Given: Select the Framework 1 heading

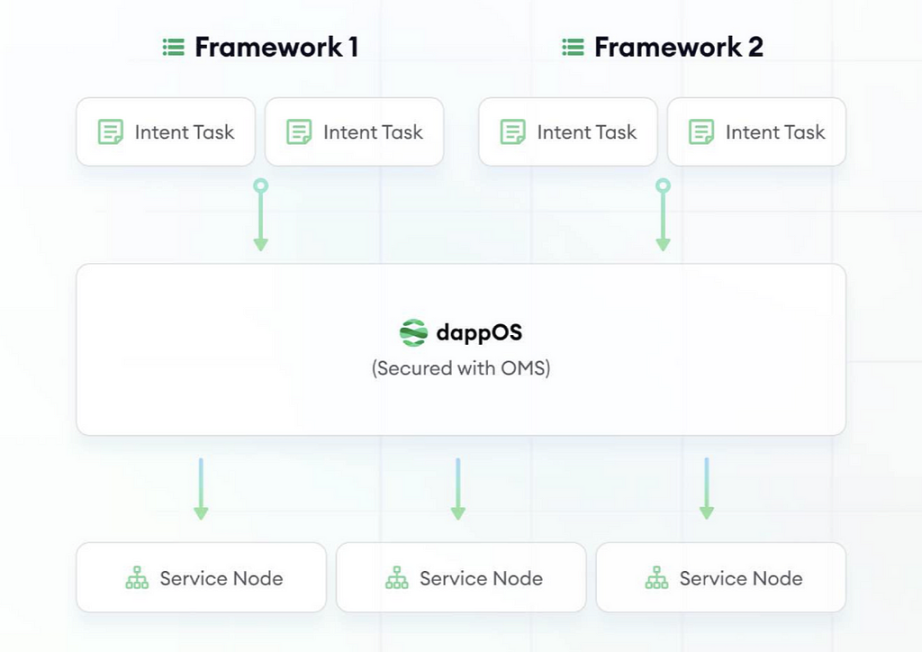Looking at the screenshot, I should pyautogui.click(x=276, y=47).
